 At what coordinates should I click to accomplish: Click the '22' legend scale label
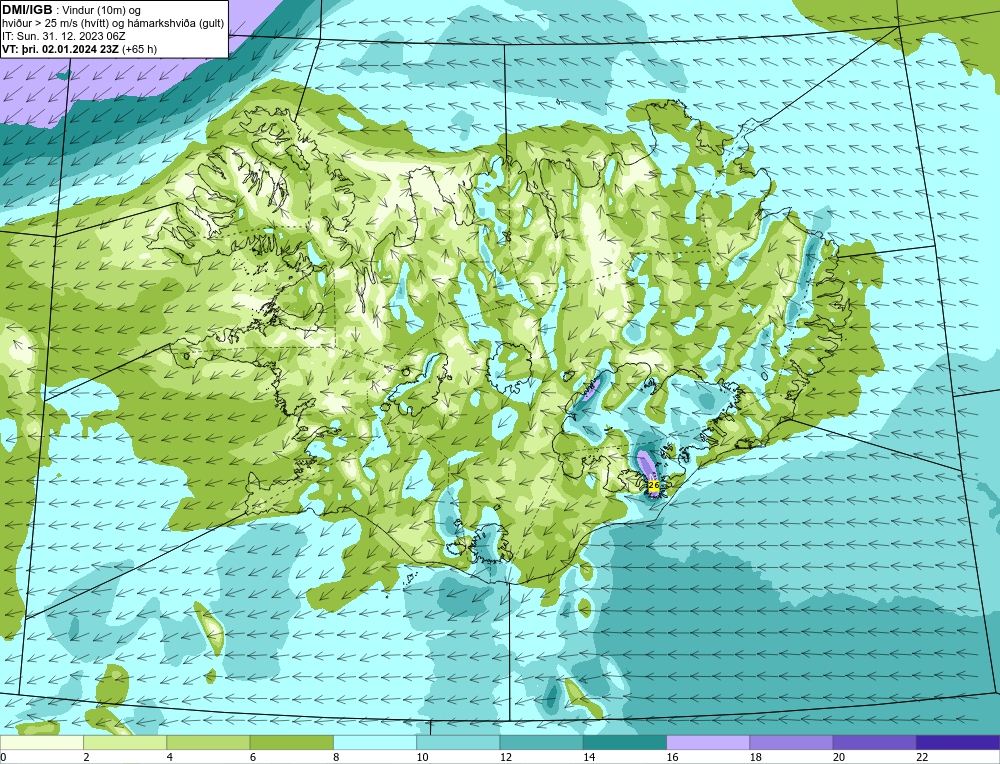point(922,757)
